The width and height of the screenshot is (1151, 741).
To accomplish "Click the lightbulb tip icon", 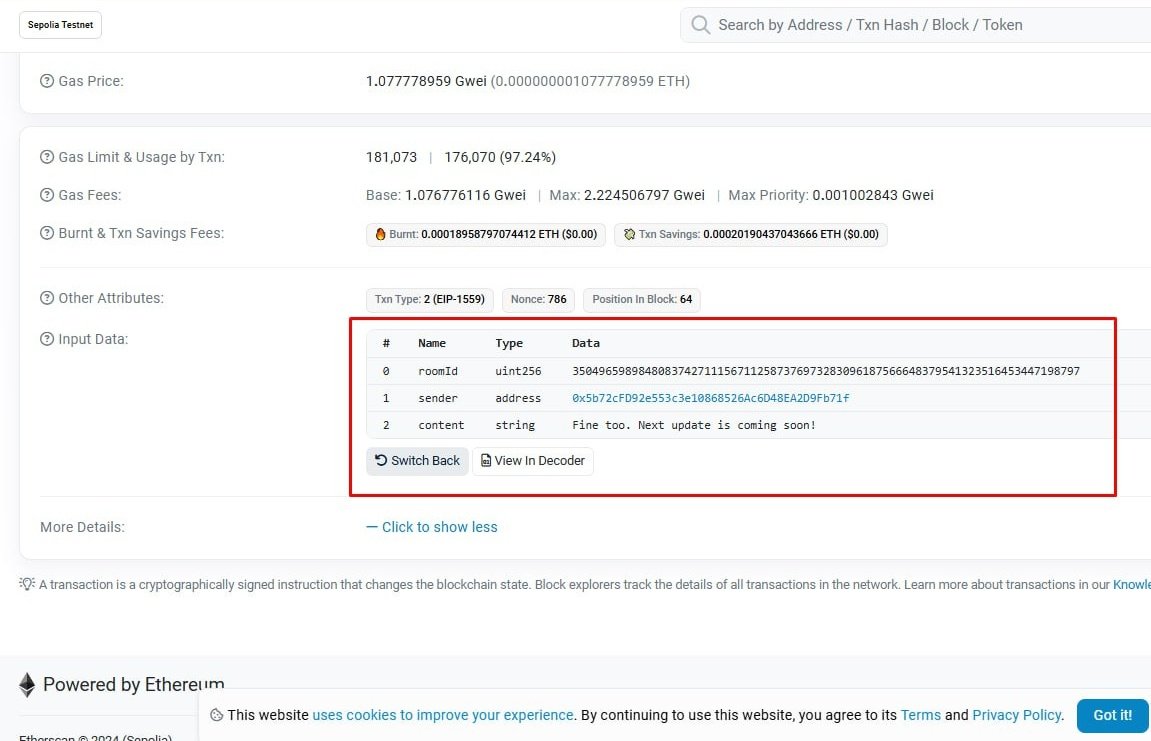I will tap(27, 585).
